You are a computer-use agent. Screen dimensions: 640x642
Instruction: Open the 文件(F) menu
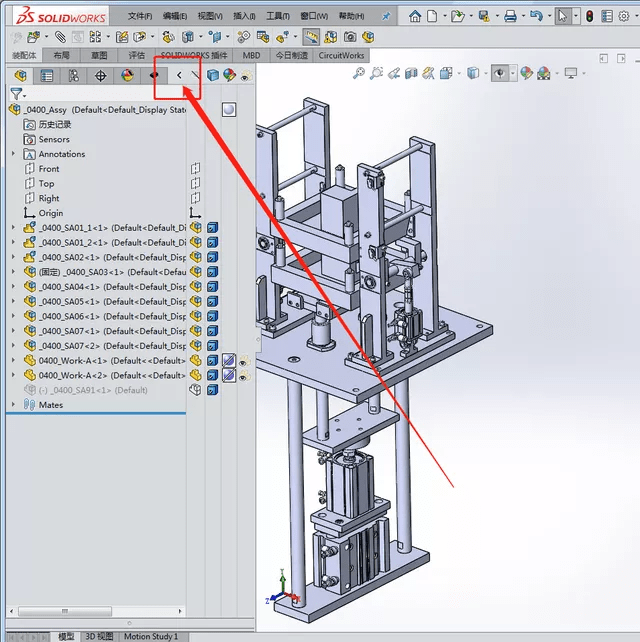click(140, 16)
